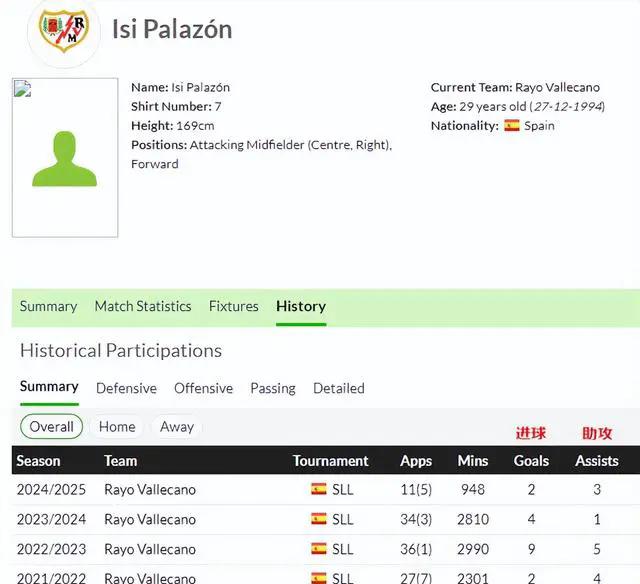This screenshot has width=640, height=584.
Task: Click the Rayo Vallecano club crest
Action: [64, 31]
